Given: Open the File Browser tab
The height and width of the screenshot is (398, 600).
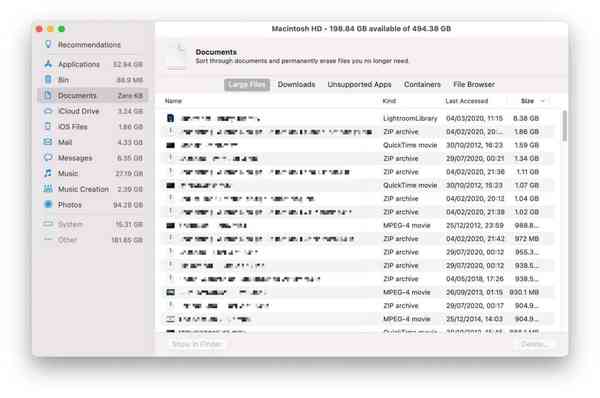Looking at the screenshot, I should click(474, 85).
